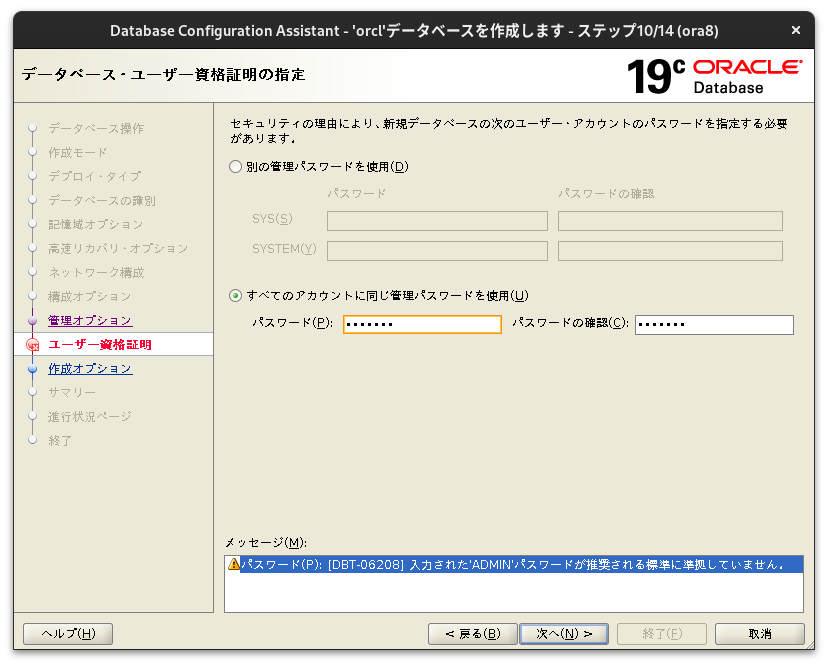828x666 pixels.
Task: Click the red error icon beside ユーザー資格証明
Action: tap(31, 344)
